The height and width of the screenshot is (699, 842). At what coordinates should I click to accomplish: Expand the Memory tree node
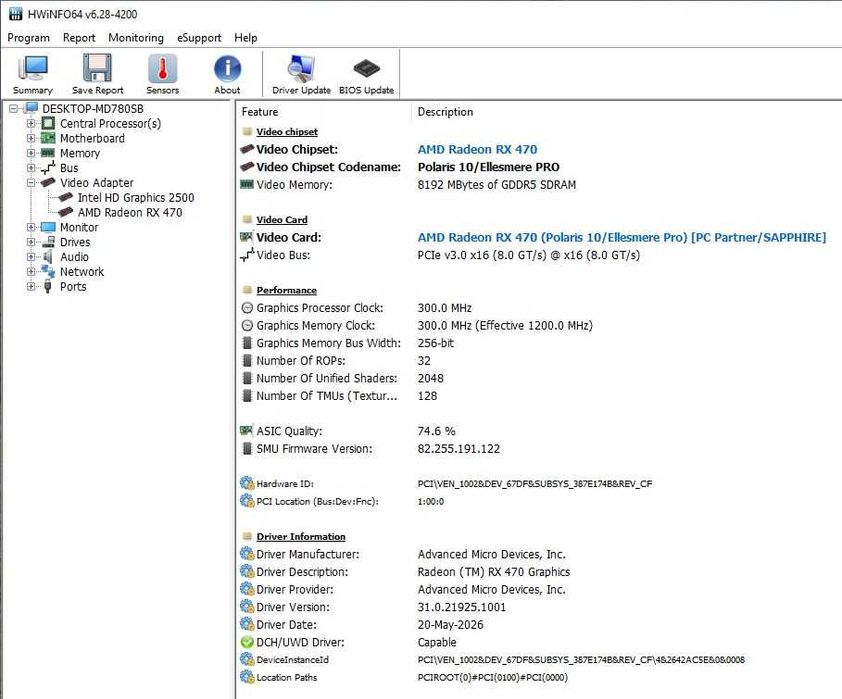(x=31, y=153)
